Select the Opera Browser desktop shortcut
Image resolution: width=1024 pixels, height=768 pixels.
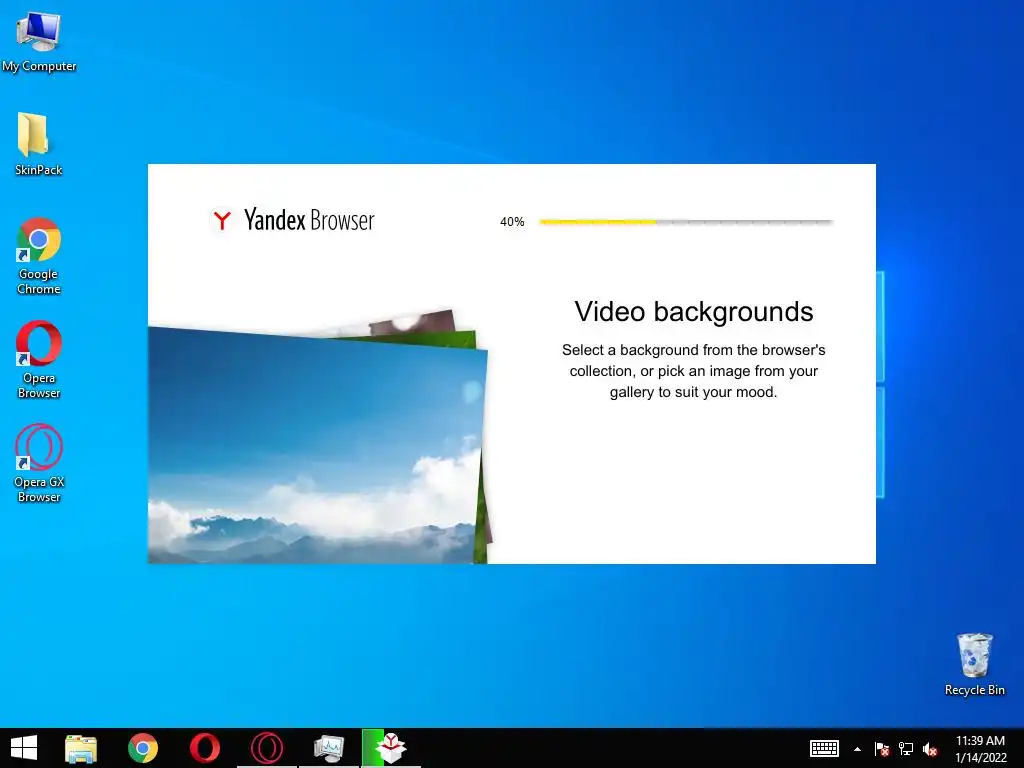point(39,359)
